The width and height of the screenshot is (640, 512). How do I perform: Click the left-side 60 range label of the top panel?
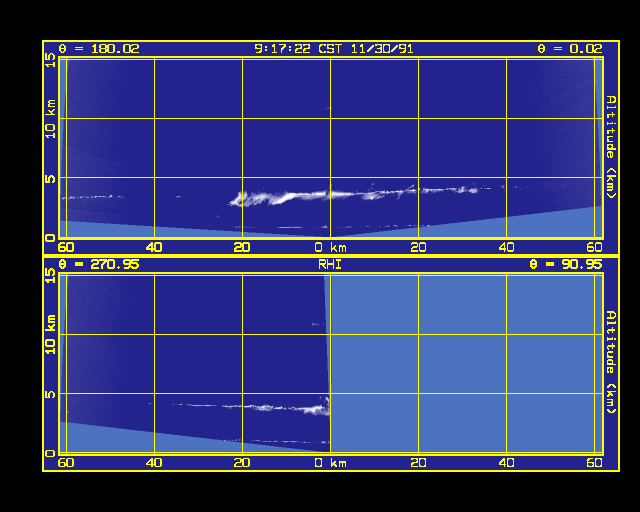pyautogui.click(x=66, y=247)
